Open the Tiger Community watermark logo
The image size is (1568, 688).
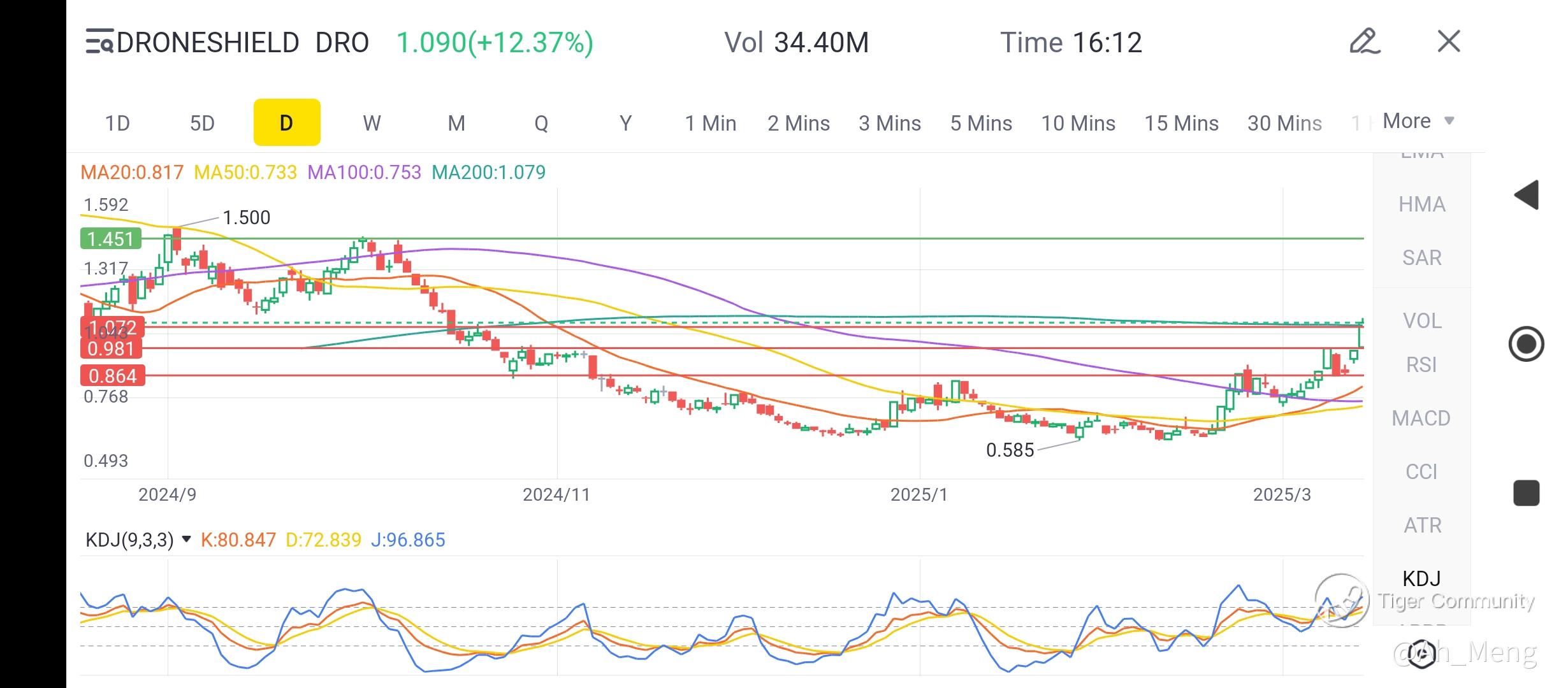pyautogui.click(x=1341, y=600)
